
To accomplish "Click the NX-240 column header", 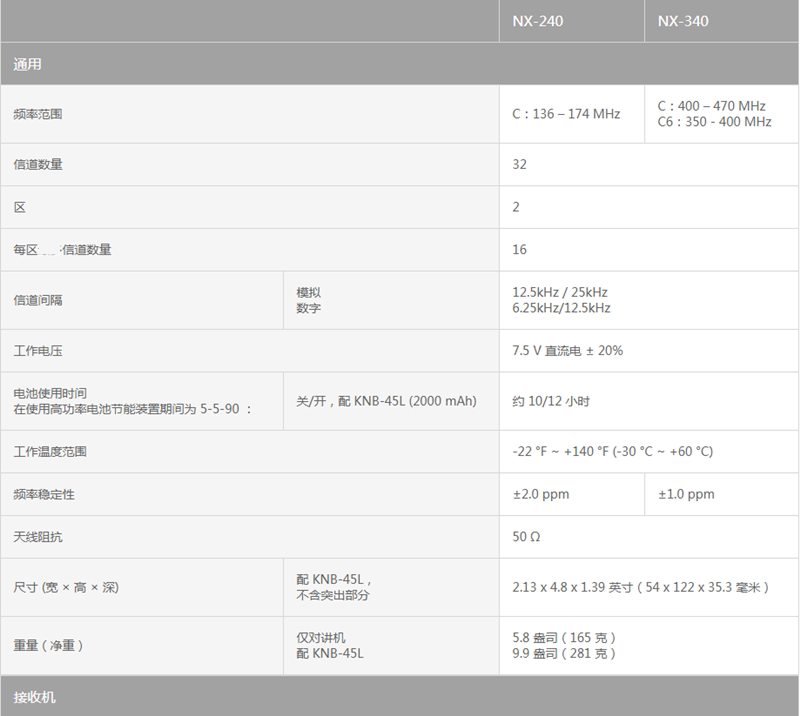I will click(x=538, y=21).
